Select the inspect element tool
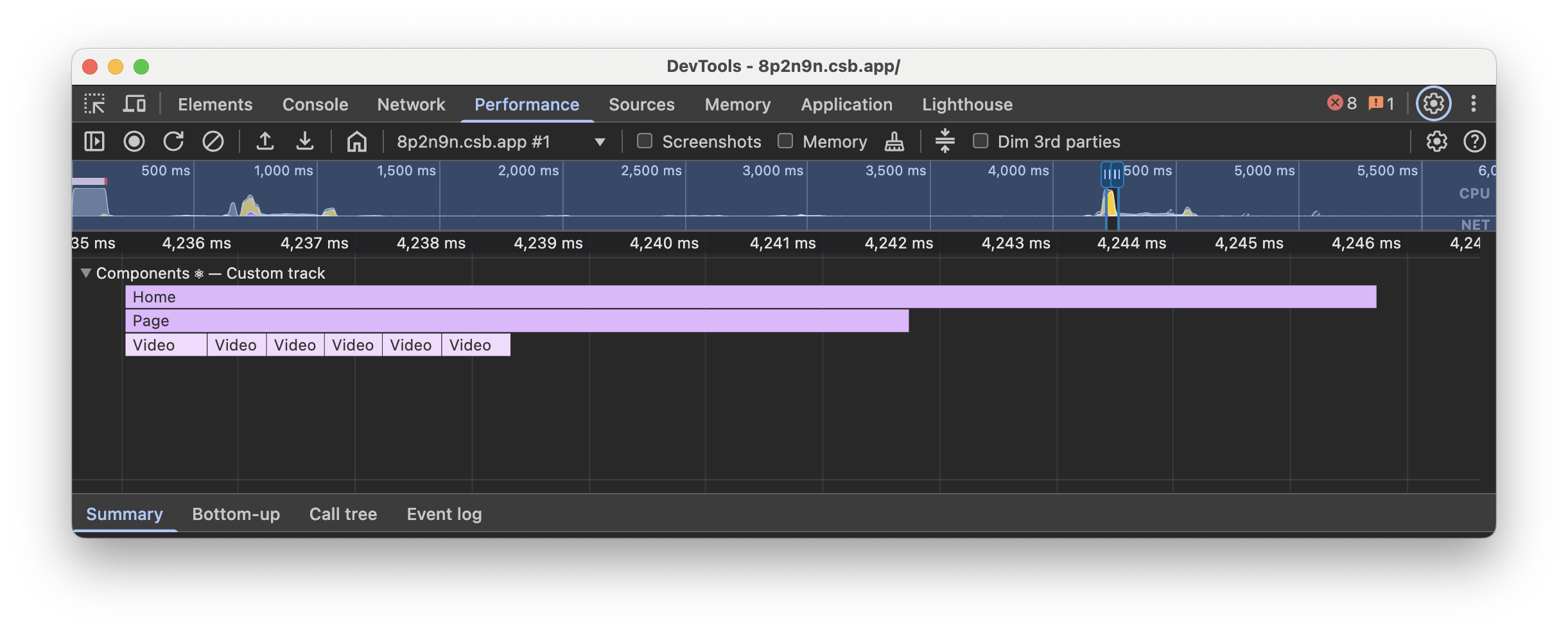The image size is (1568, 633). click(94, 103)
